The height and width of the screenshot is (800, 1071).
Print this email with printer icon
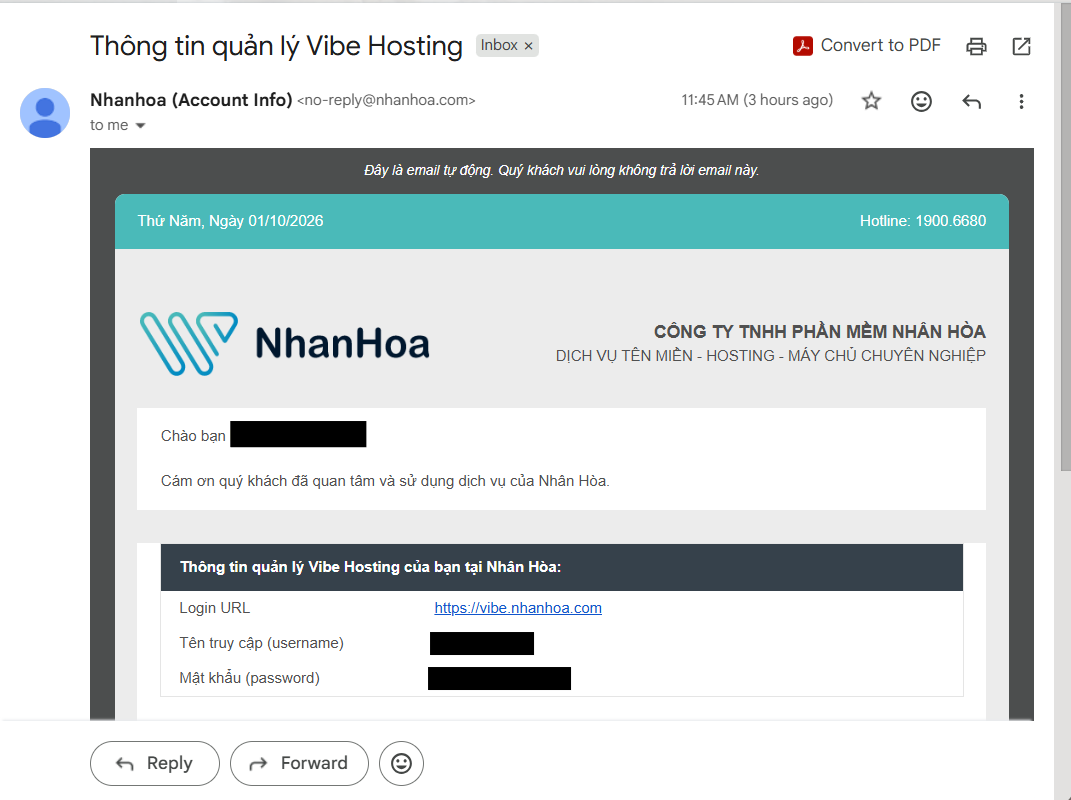[x=976, y=46]
